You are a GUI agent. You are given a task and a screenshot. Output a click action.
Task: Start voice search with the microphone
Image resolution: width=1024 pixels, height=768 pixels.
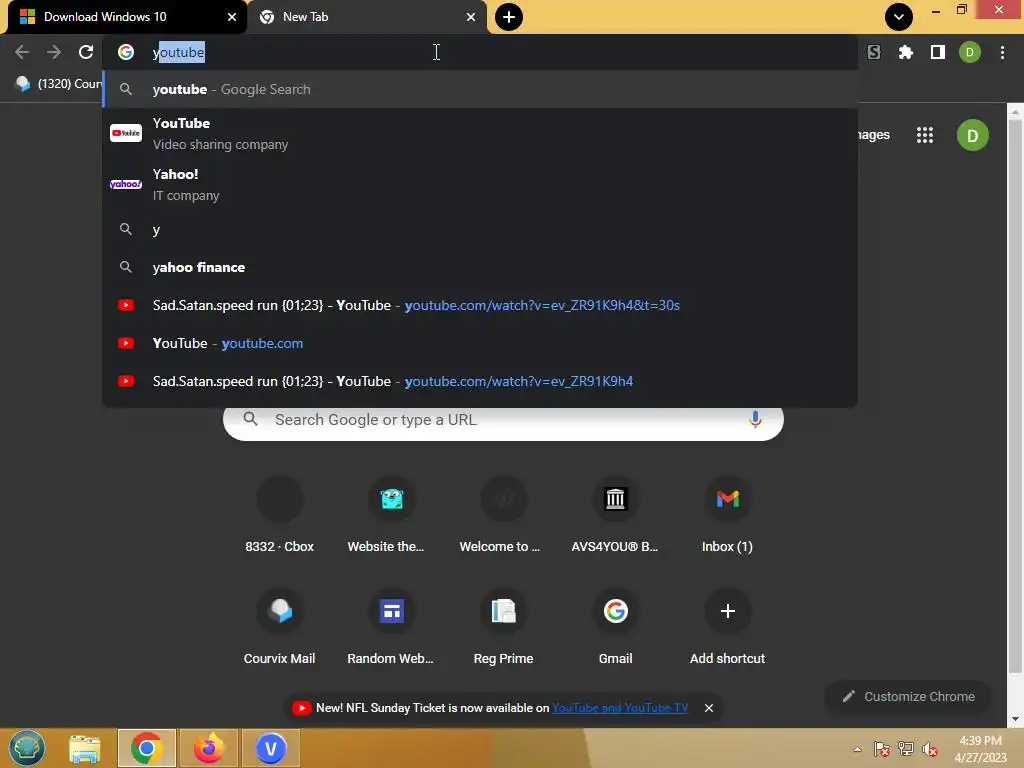pos(755,419)
